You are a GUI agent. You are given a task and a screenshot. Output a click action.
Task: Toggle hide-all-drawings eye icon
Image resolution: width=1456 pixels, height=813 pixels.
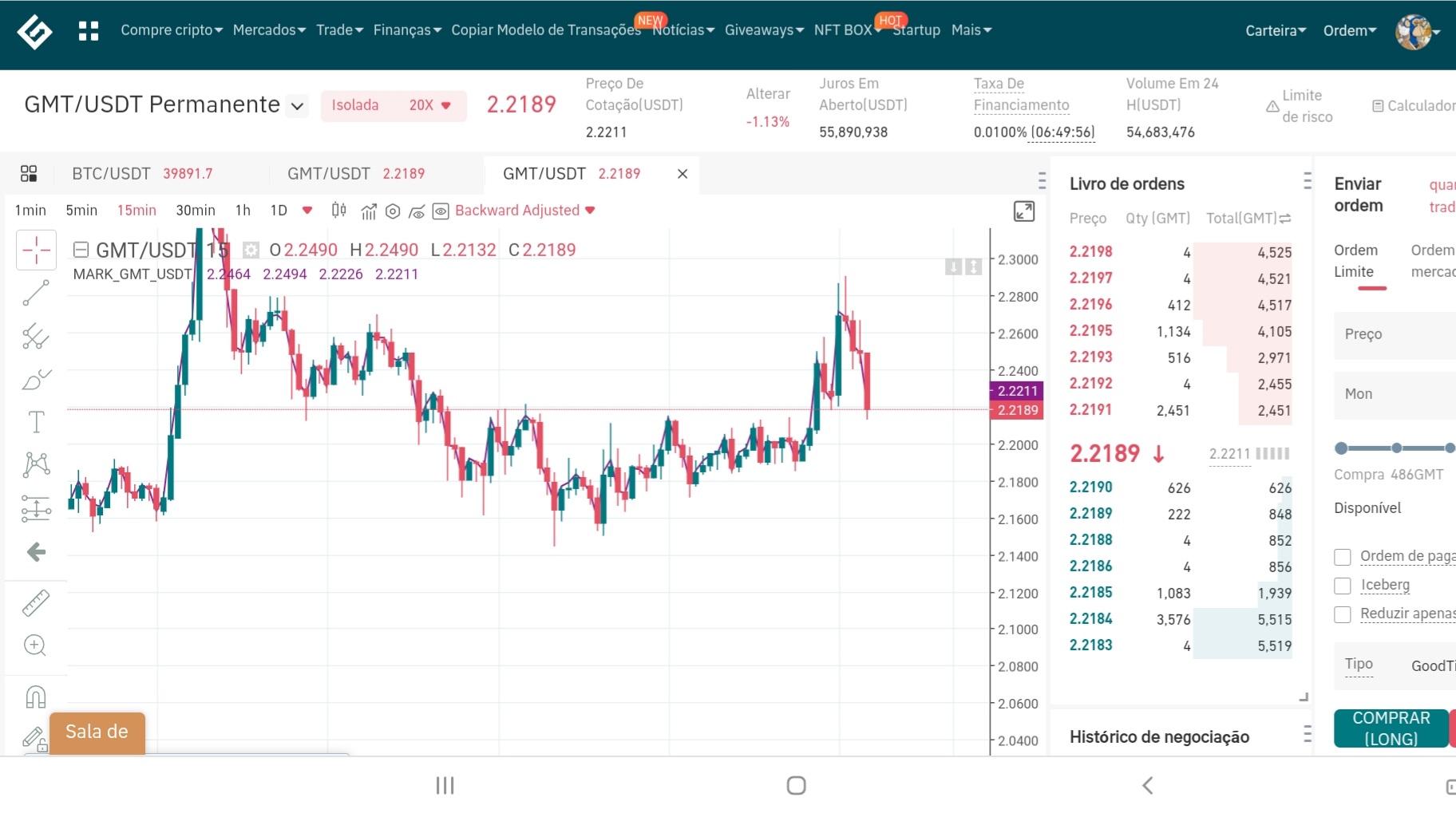(416, 211)
